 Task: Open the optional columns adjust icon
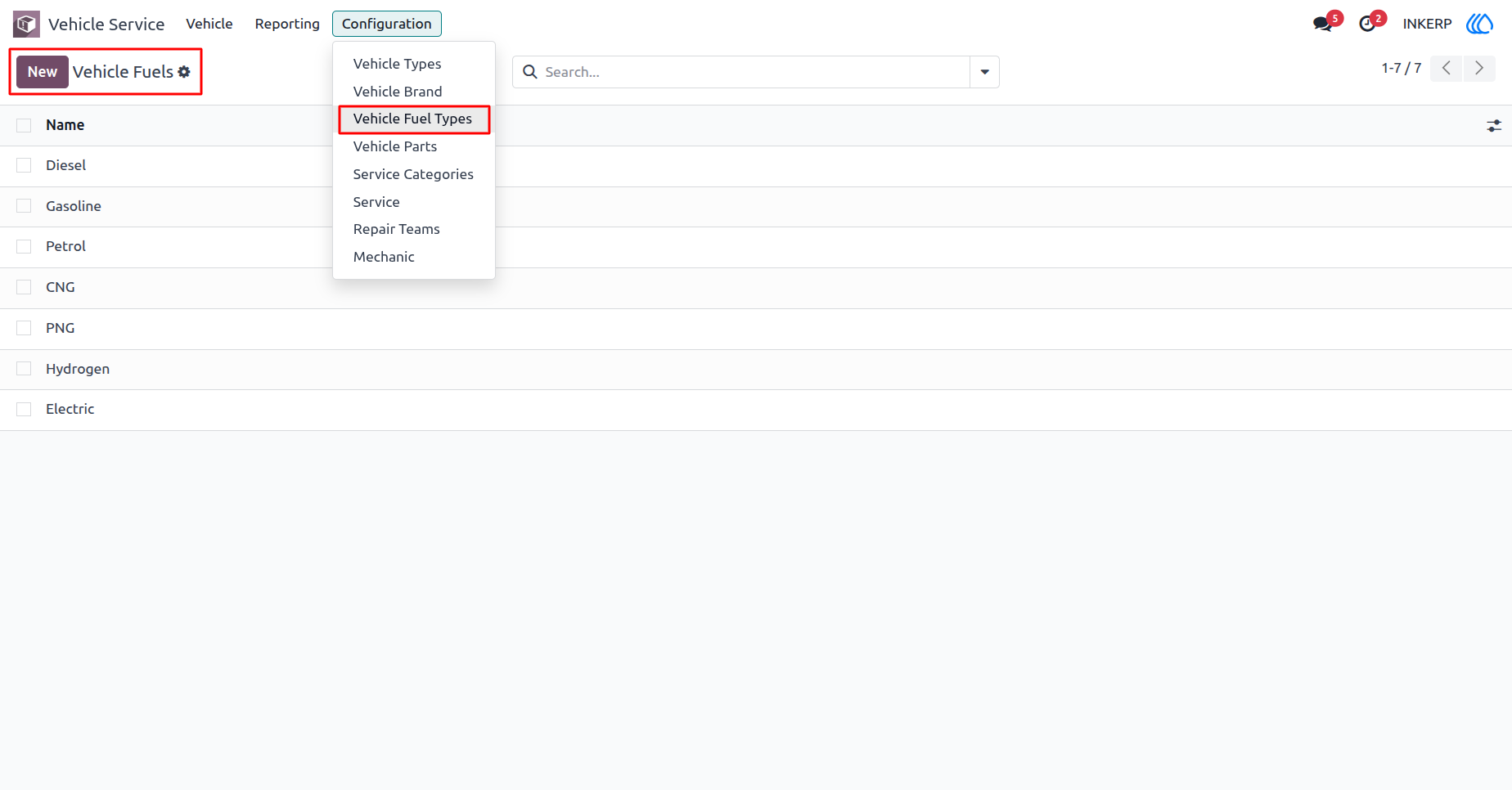point(1494,126)
